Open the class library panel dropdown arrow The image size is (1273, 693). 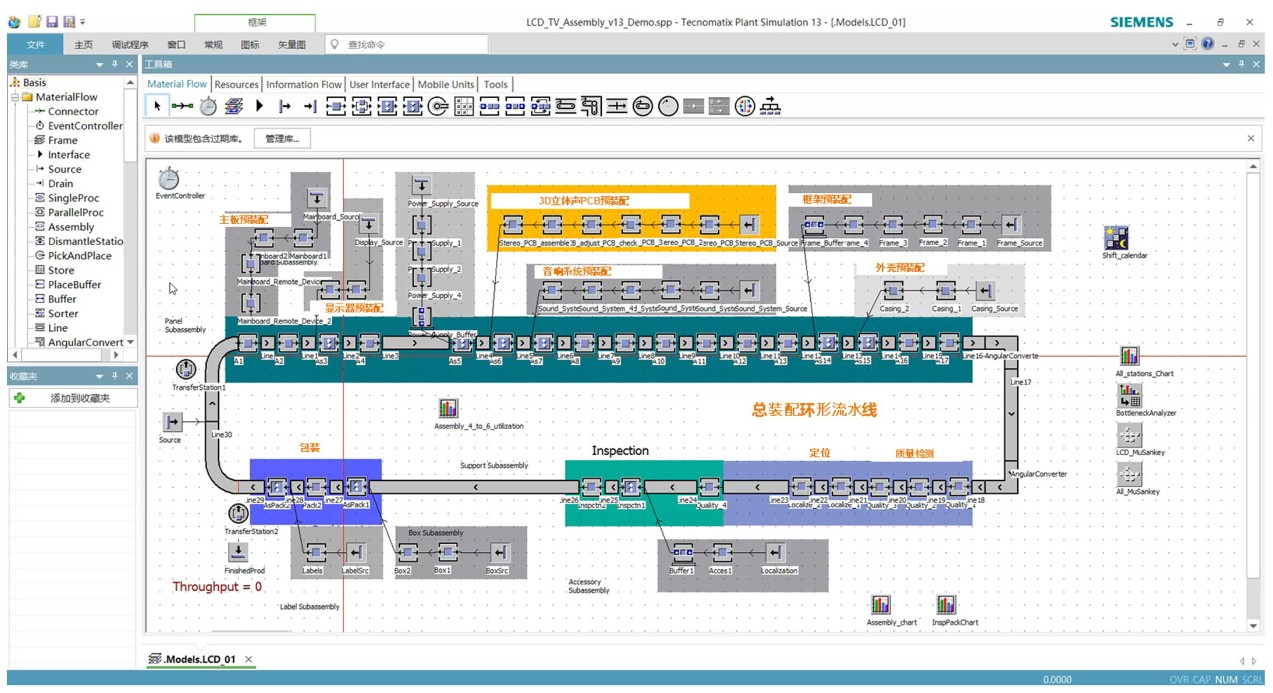[99, 64]
